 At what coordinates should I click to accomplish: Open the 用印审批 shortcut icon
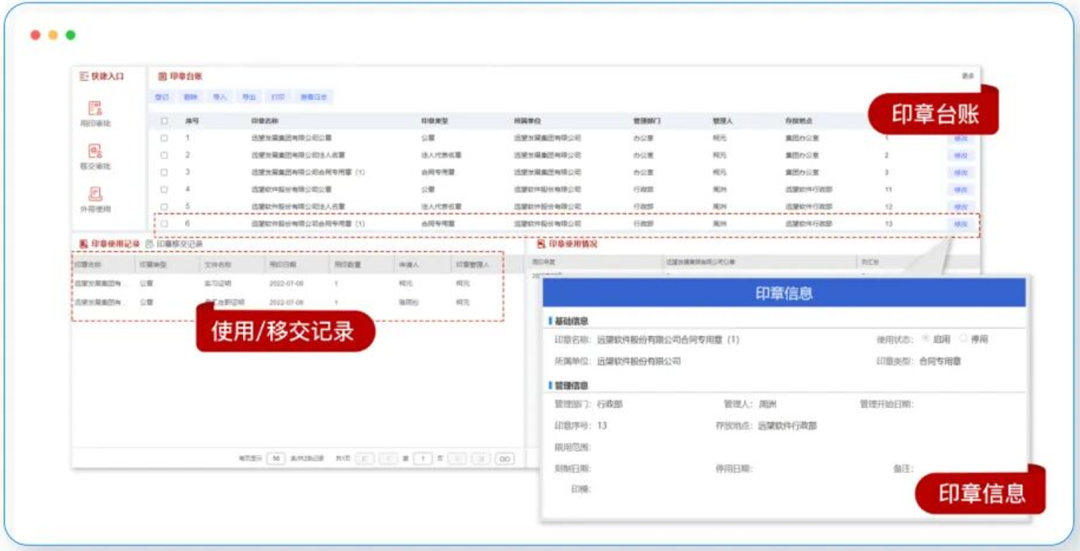[x=95, y=108]
